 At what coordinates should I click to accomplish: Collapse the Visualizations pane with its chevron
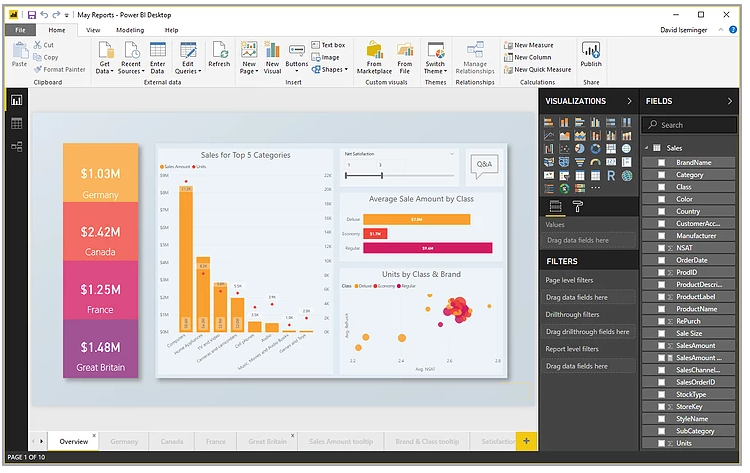coord(629,101)
